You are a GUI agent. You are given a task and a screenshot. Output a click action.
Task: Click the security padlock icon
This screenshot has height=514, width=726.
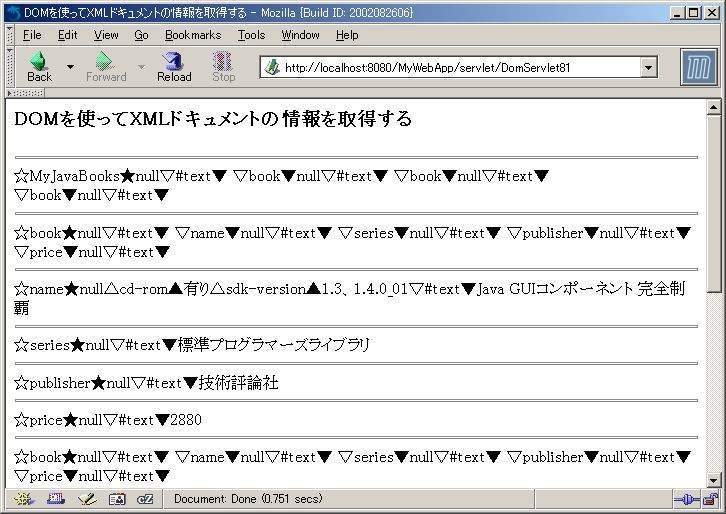709,499
